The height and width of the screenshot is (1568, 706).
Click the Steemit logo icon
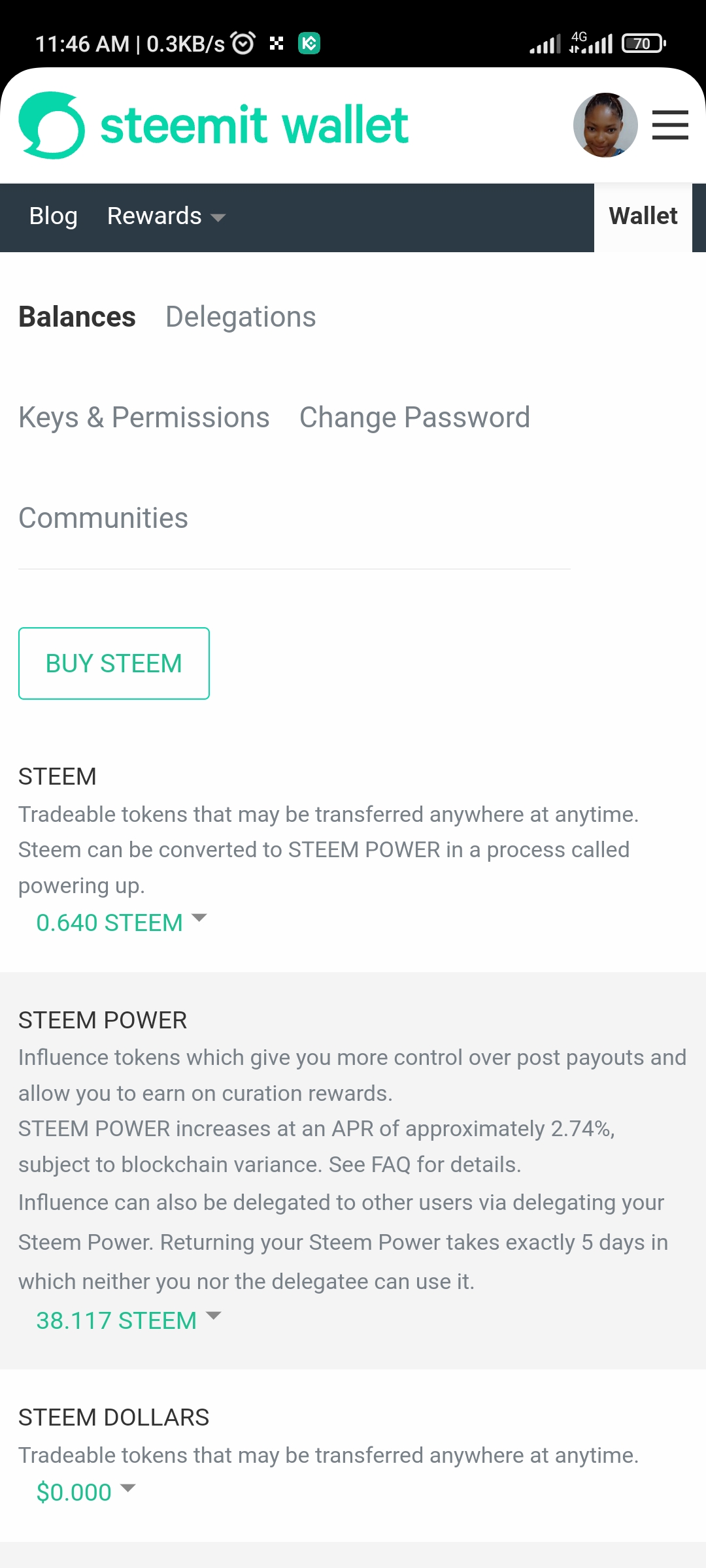coord(52,125)
